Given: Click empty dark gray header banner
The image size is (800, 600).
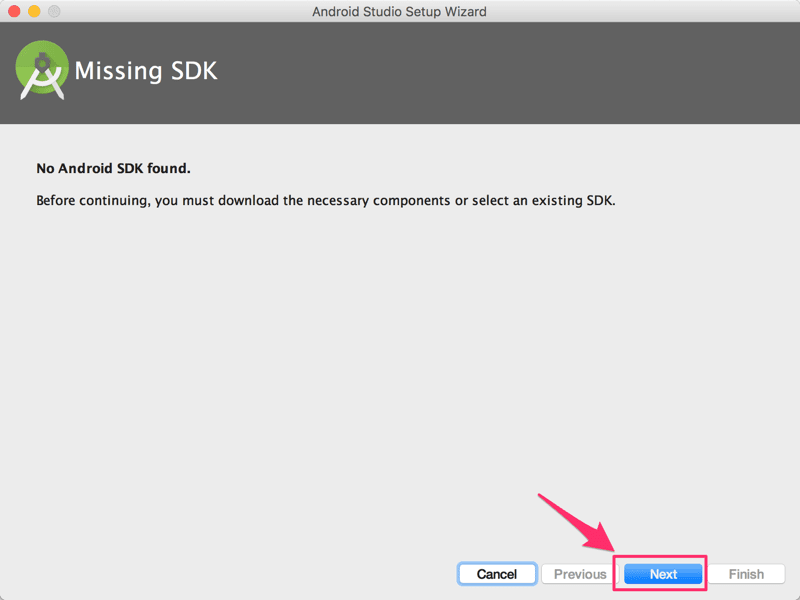Looking at the screenshot, I should (510, 72).
